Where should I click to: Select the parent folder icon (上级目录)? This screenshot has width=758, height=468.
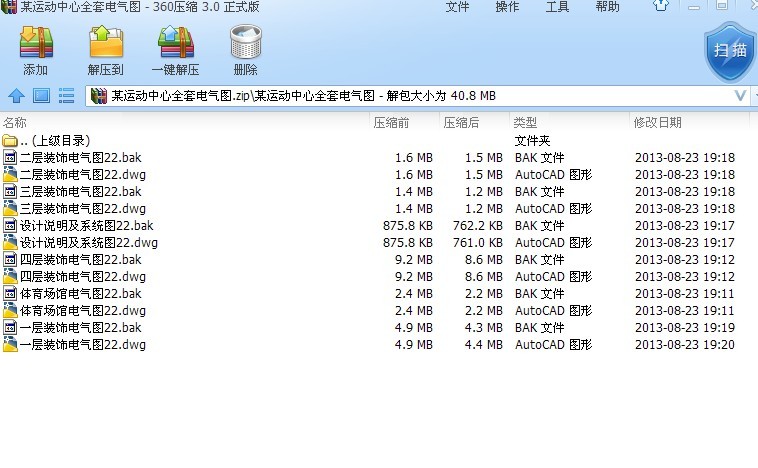(x=10, y=141)
